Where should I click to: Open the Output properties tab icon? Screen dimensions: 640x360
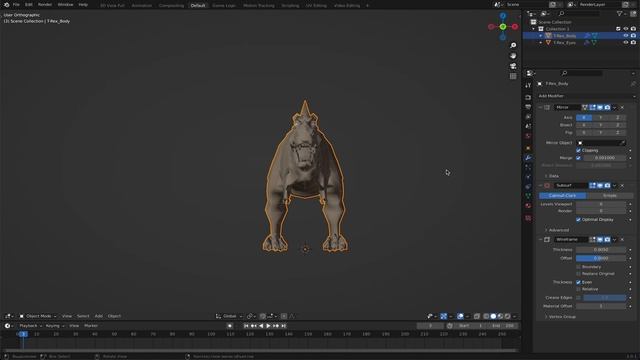point(528,107)
